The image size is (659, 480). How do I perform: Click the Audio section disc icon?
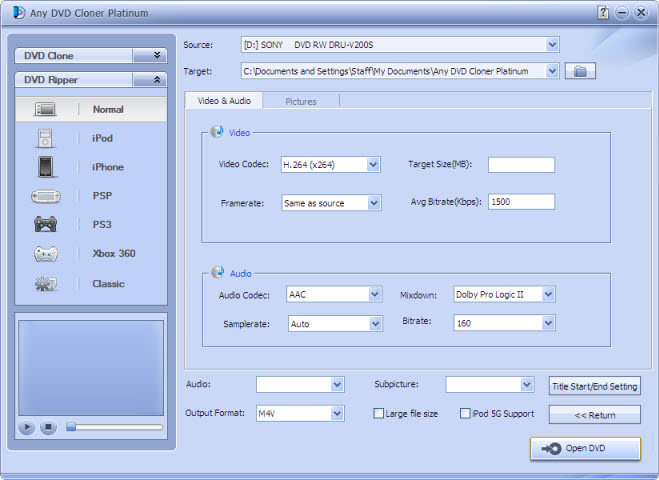[x=217, y=272]
